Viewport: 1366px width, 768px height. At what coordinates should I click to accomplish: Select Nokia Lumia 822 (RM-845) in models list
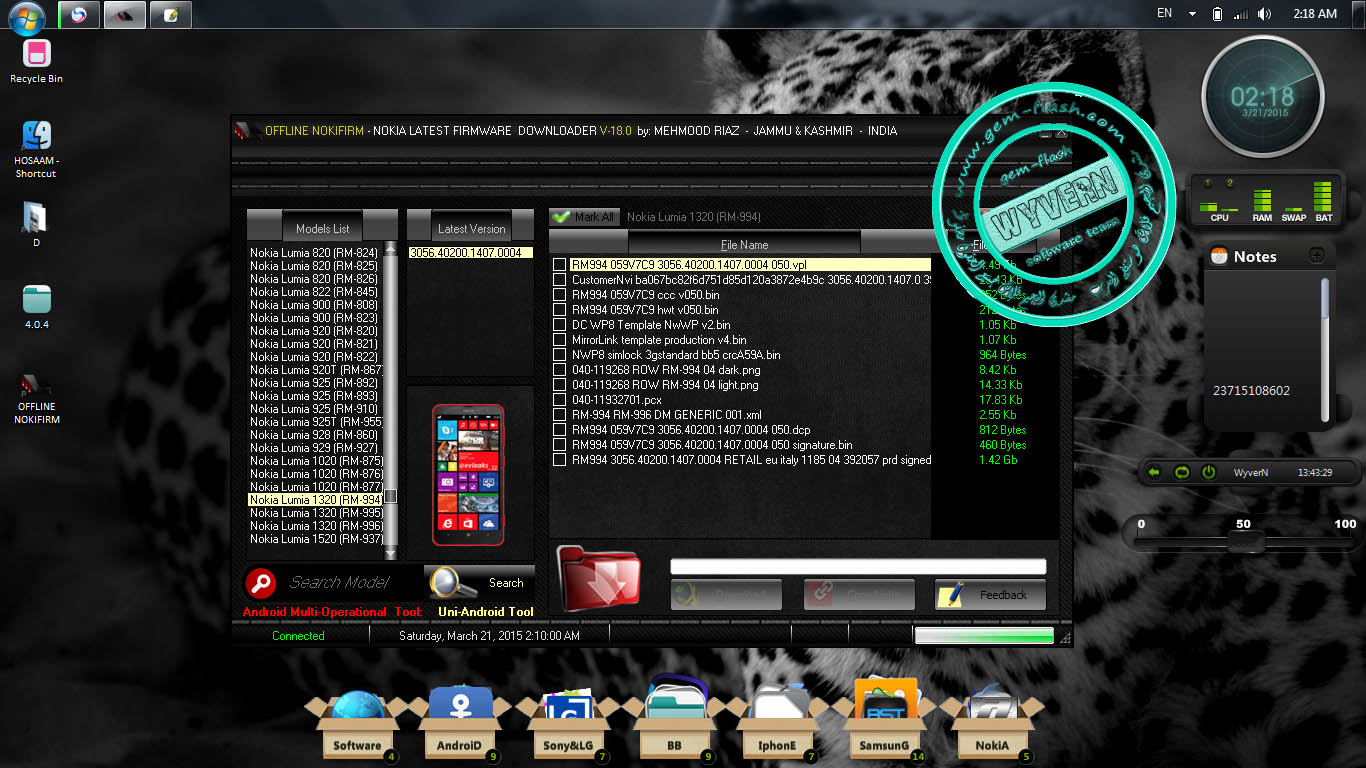(x=314, y=292)
